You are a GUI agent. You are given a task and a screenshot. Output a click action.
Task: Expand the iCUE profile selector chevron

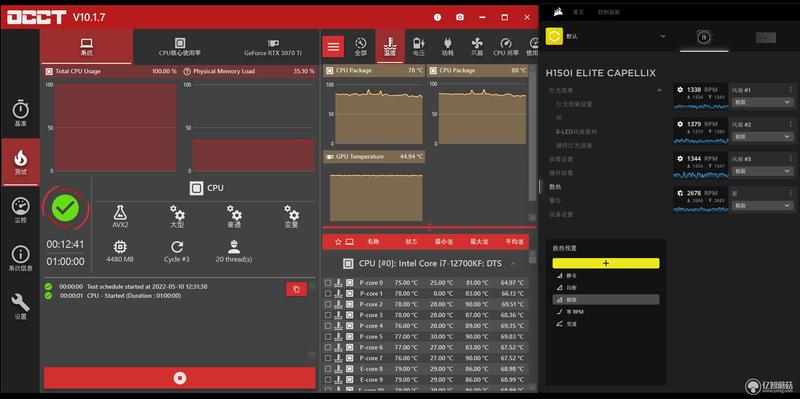point(663,36)
